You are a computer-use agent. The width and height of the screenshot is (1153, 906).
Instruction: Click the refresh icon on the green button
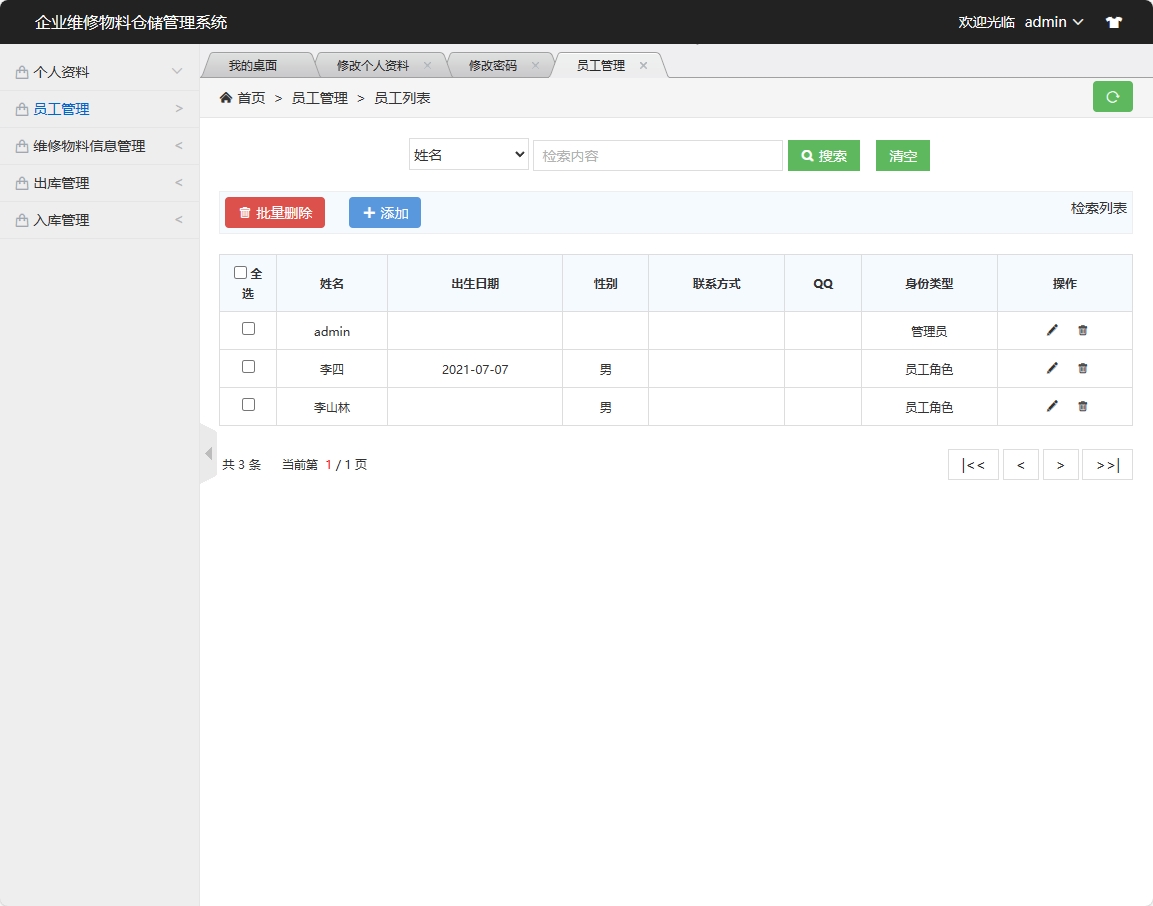1112,96
